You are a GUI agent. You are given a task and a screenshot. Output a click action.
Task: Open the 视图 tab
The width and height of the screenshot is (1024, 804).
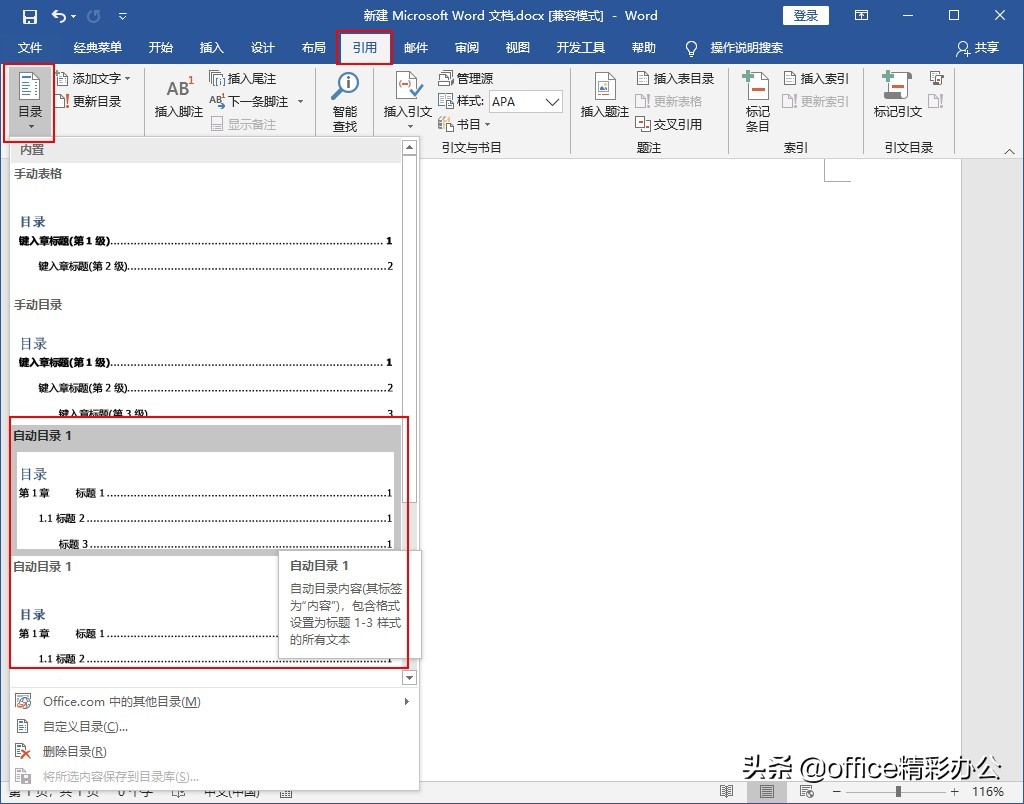pos(518,48)
